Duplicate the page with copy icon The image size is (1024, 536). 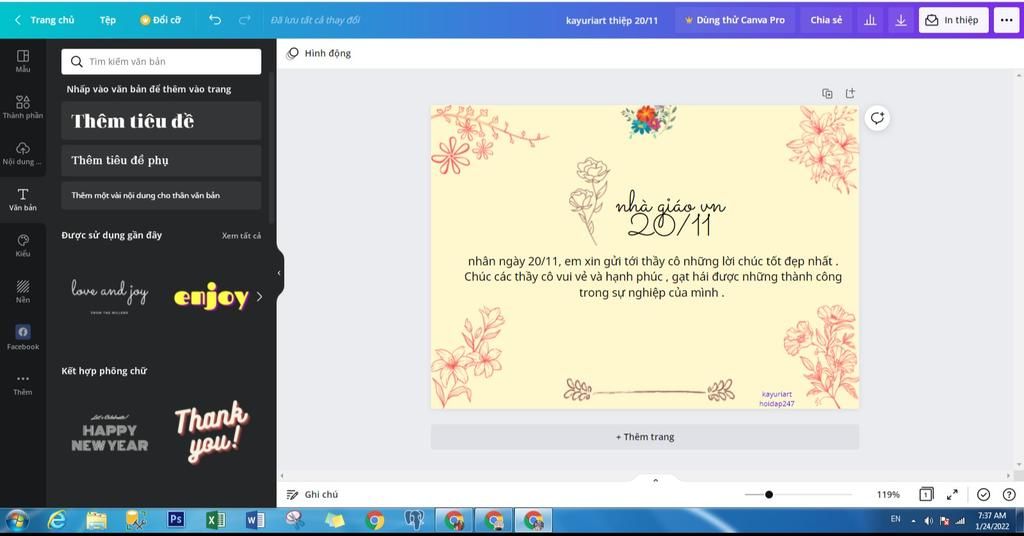click(x=827, y=93)
